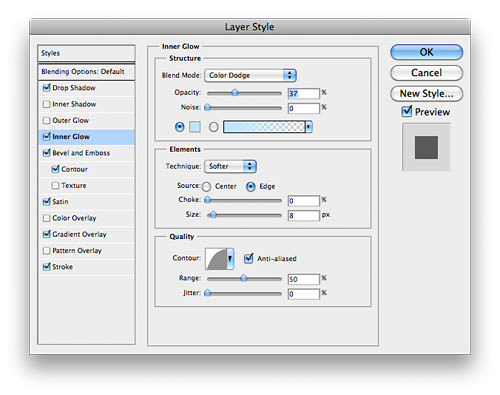
Task: Click the Range input field showing 50
Action: point(303,279)
